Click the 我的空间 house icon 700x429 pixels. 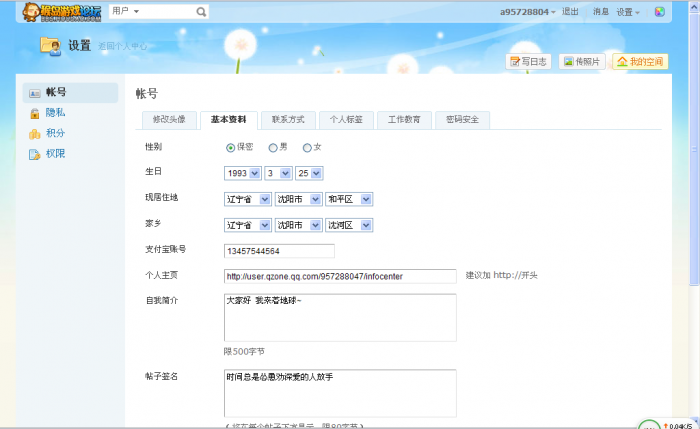pyautogui.click(x=622, y=62)
